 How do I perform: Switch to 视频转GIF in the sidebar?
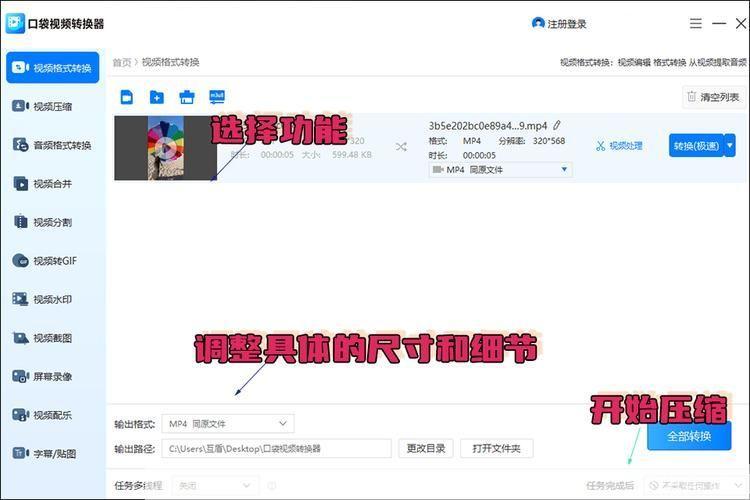click(x=53, y=261)
